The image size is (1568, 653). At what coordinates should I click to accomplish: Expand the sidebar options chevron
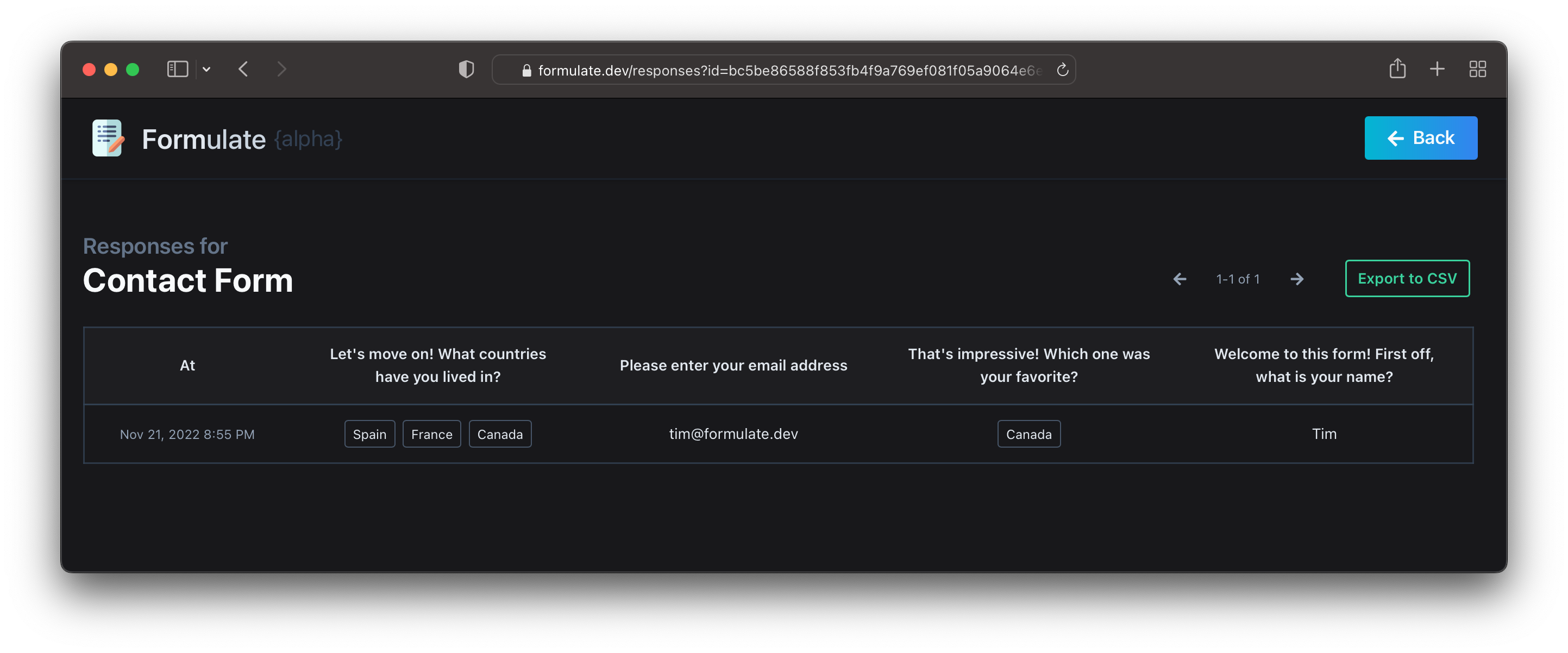tap(206, 70)
